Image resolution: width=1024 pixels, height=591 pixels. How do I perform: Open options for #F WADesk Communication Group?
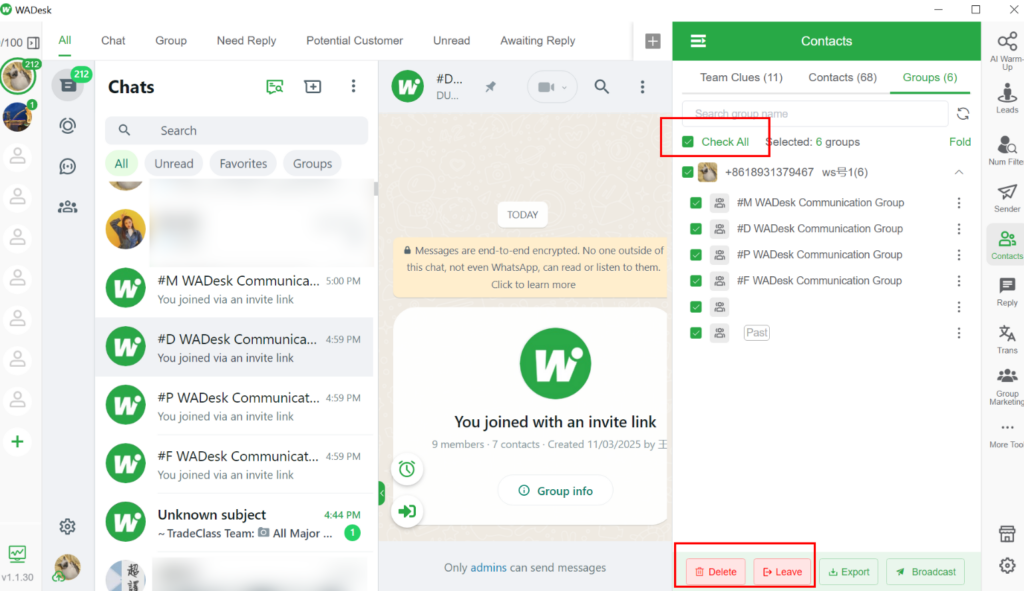(959, 281)
